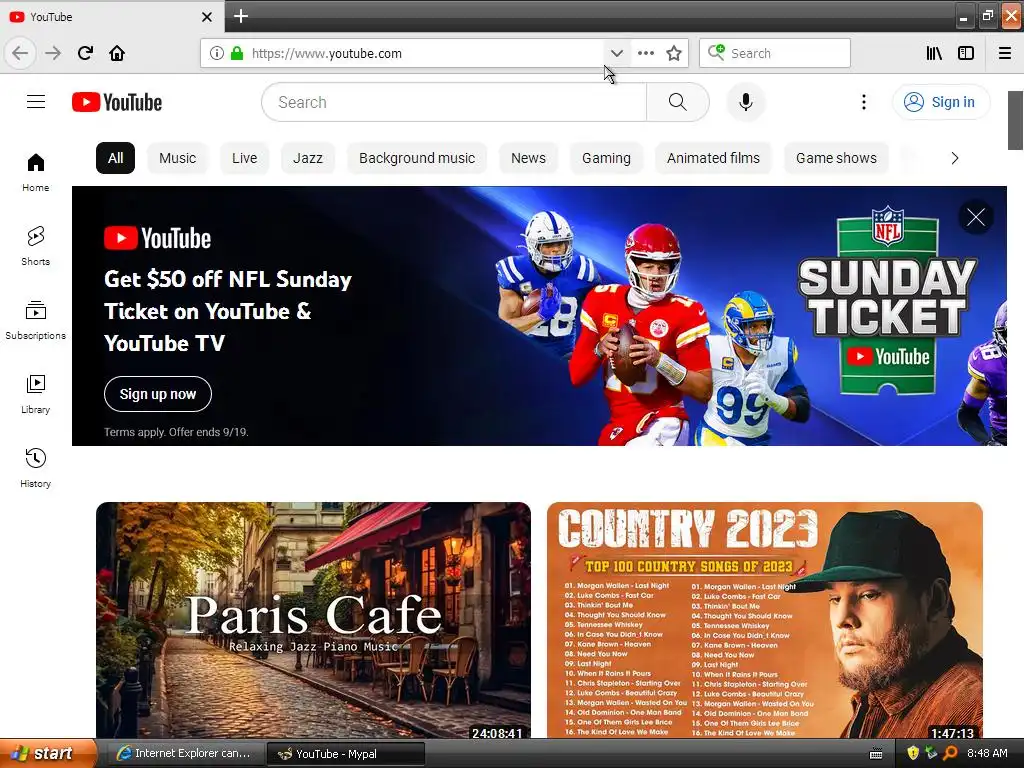Open the browser Library icon
This screenshot has height=768, width=1024.
click(934, 54)
